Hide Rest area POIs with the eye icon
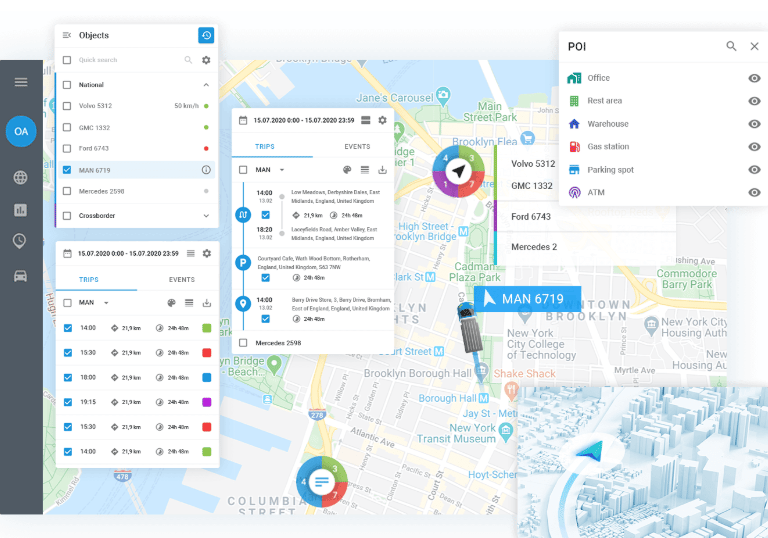The image size is (768, 538). [x=754, y=101]
